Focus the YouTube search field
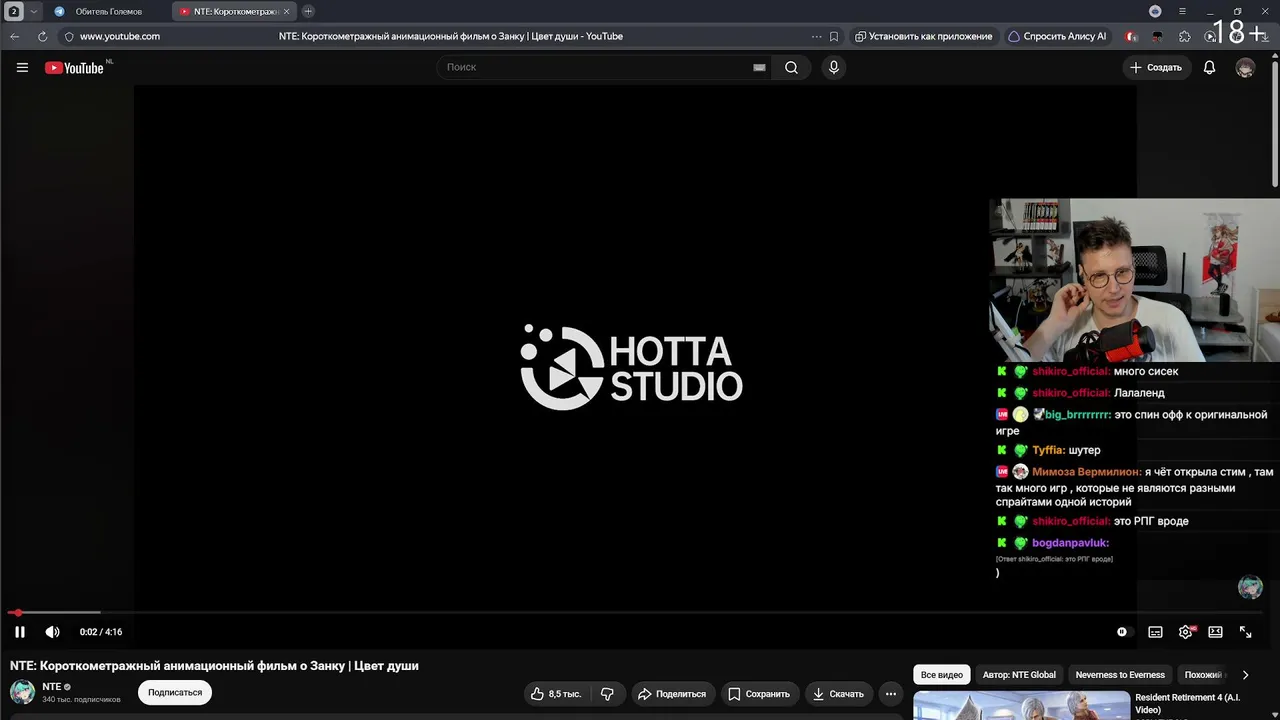Image resolution: width=1280 pixels, height=720 pixels. coord(596,68)
